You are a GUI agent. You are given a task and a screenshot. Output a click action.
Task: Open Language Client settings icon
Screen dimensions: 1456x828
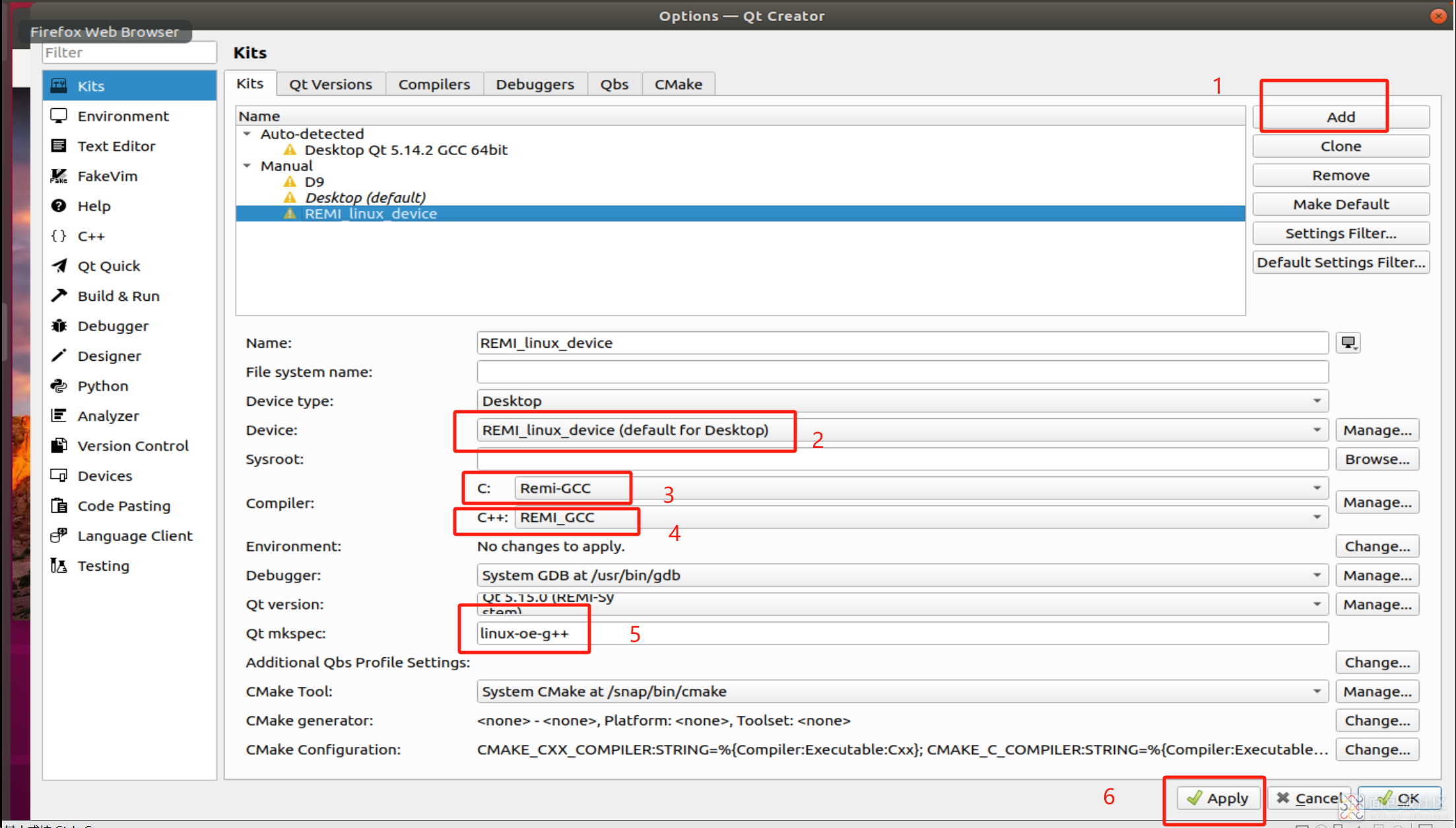pyautogui.click(x=59, y=536)
